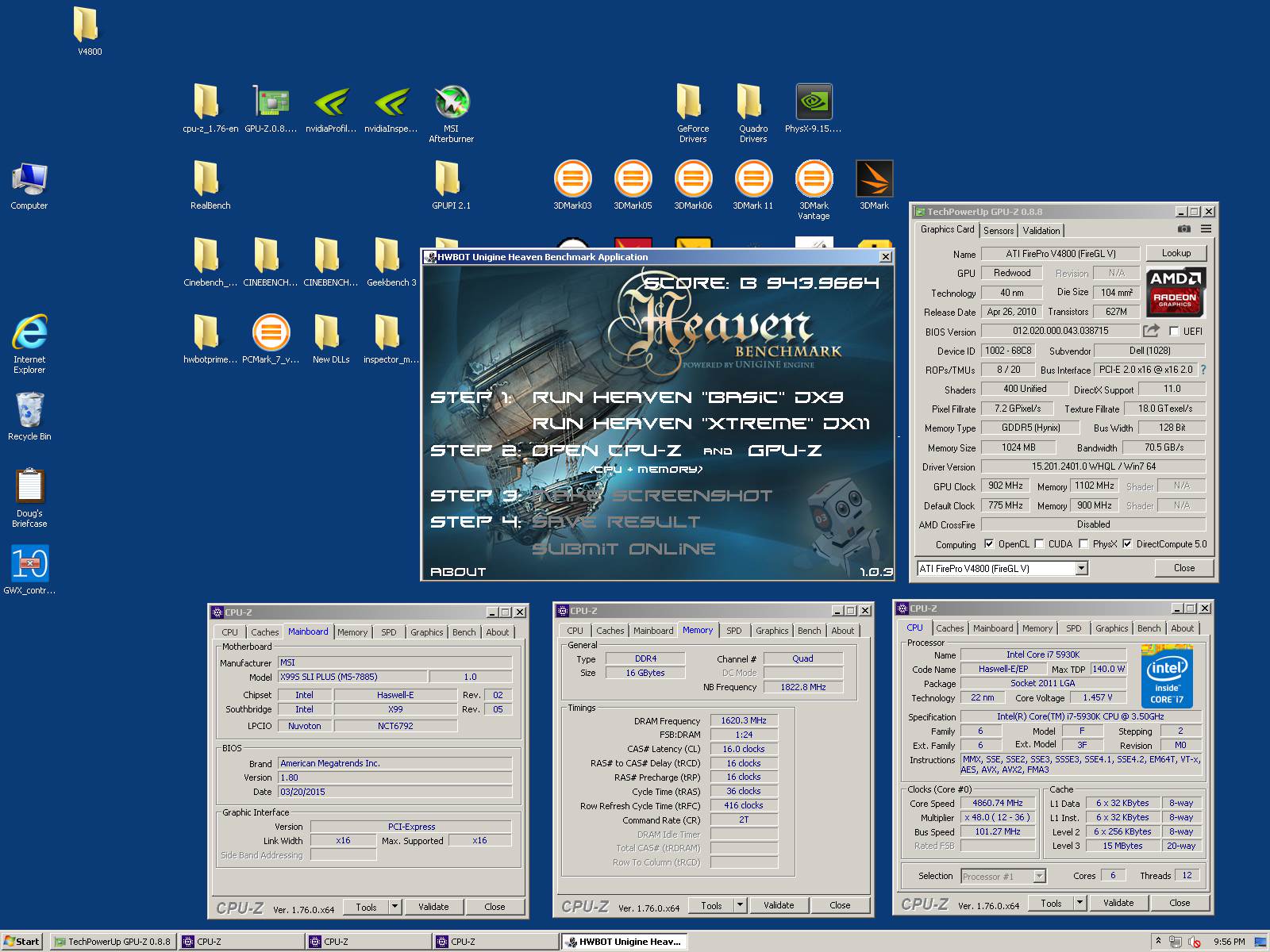This screenshot has width=1270, height=952.
Task: Click Validate in CPU-tab CPU-Z window
Action: pos(1118,903)
